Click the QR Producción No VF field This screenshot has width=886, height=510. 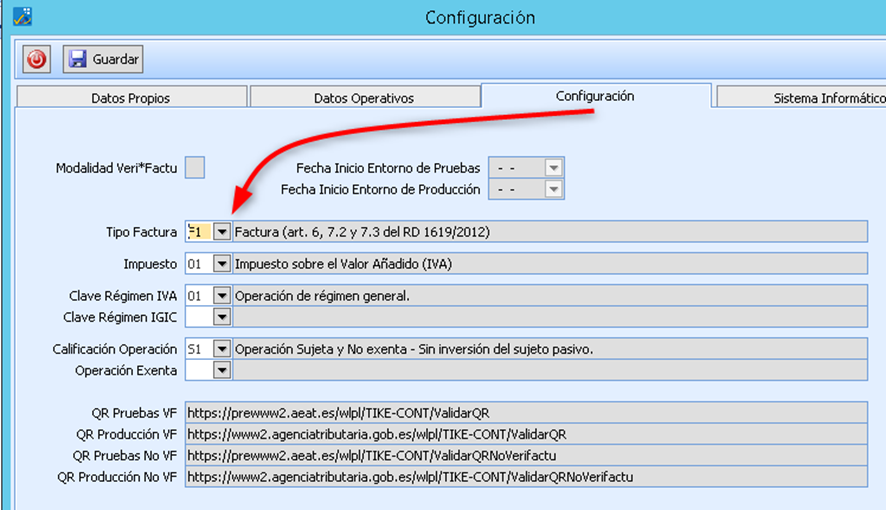525,477
